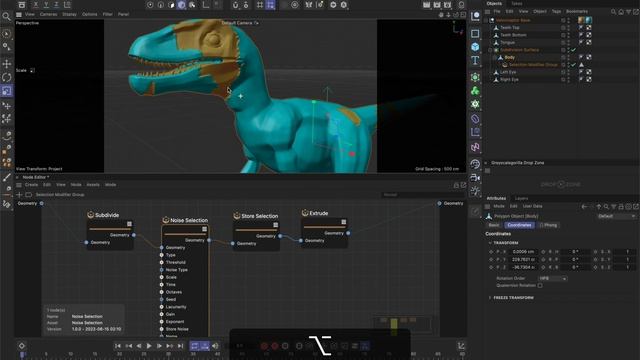Click the P.Y position input field
This screenshot has width=640, height=360.
pyautogui.click(x=523, y=260)
